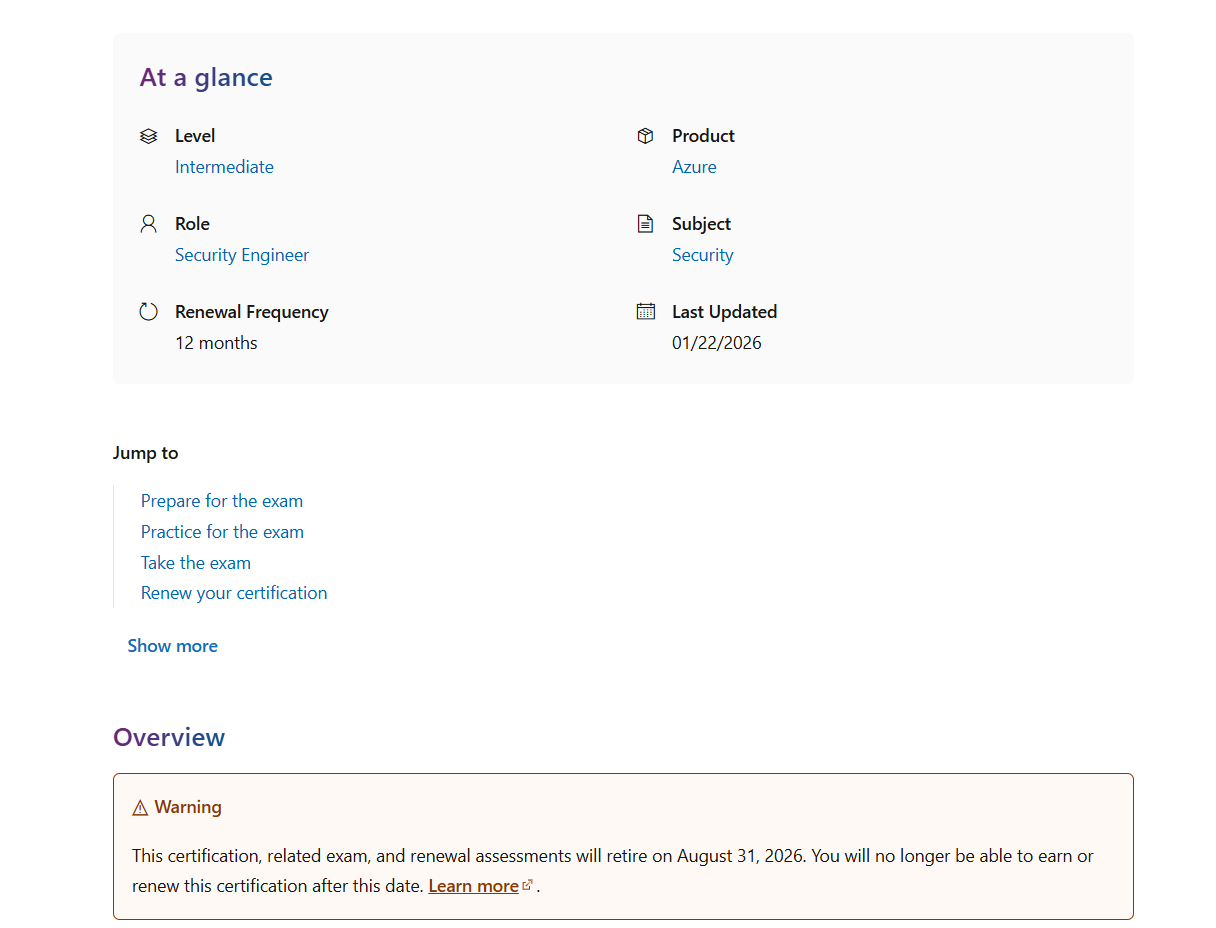Jump to Renew your certification
Screen dimensions: 1216x928
coord(234,593)
